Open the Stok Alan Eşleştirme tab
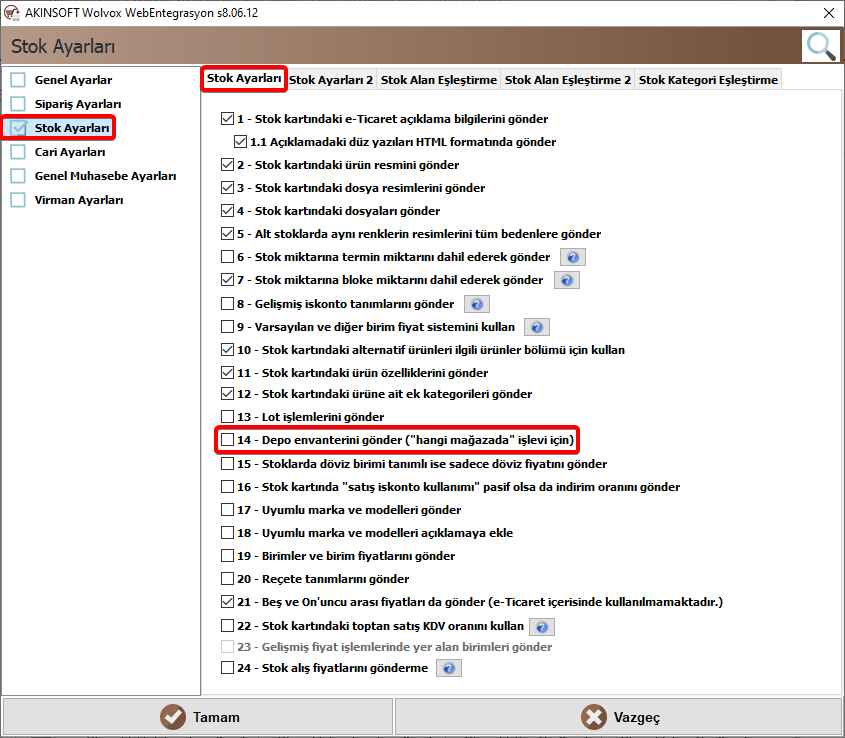845x738 pixels. point(439,80)
